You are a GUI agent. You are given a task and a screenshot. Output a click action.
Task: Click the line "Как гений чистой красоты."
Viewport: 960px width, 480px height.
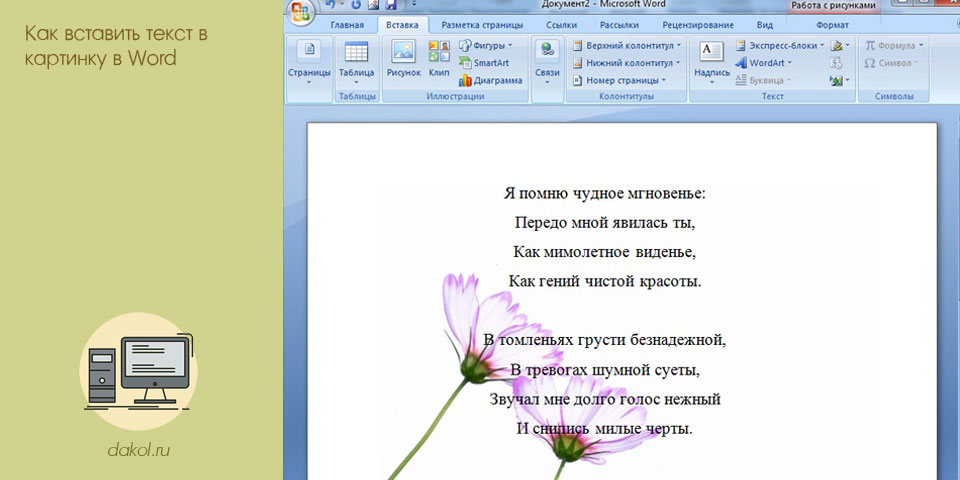coord(605,282)
